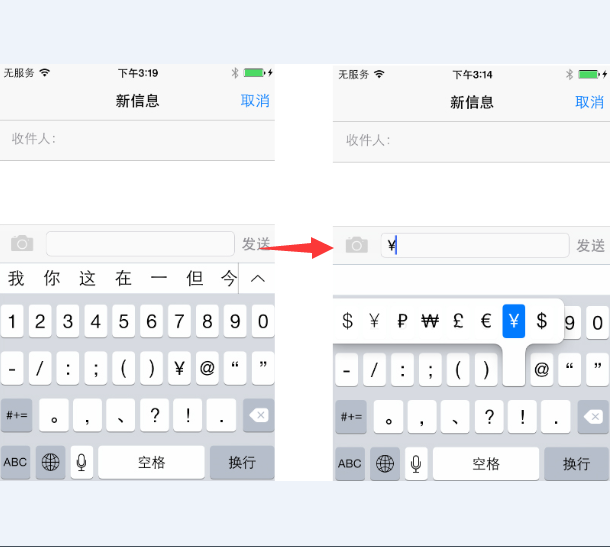610x547 pixels.
Task: Select highlighted ¥ in currency popup
Action: [x=514, y=321]
